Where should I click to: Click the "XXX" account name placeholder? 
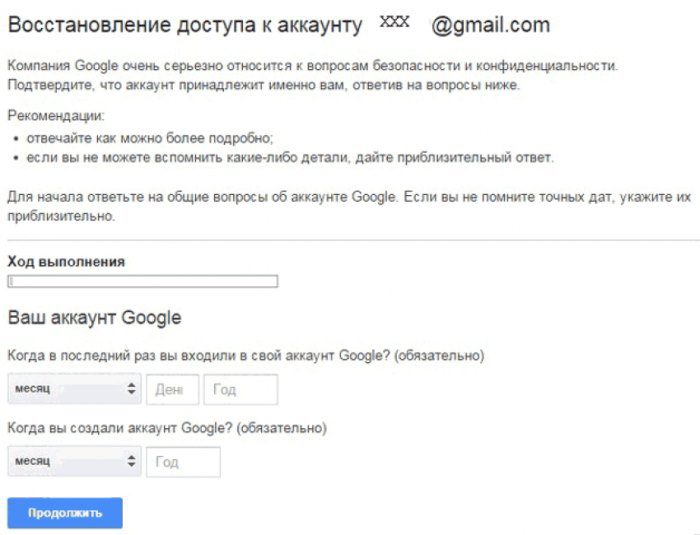tap(394, 21)
